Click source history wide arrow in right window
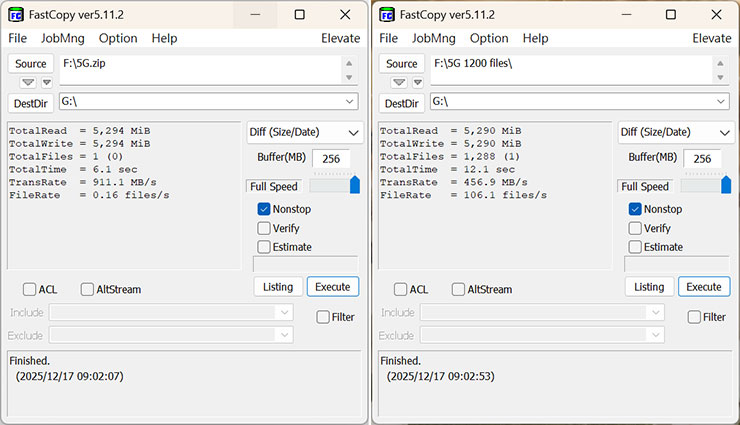The width and height of the screenshot is (740, 425). pyautogui.click(x=399, y=83)
